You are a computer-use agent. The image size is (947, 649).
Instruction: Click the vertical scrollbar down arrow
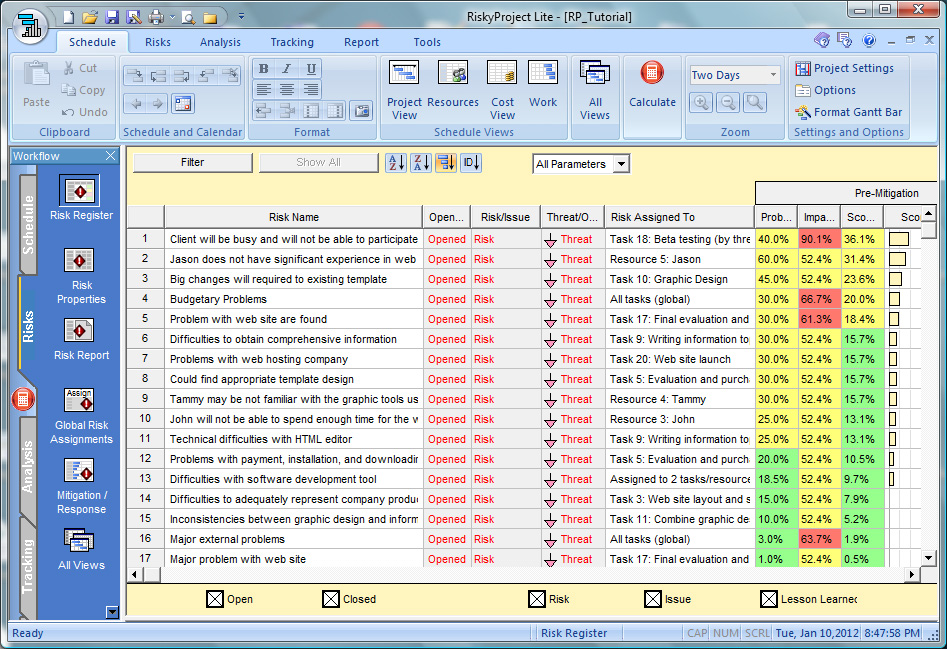click(929, 558)
